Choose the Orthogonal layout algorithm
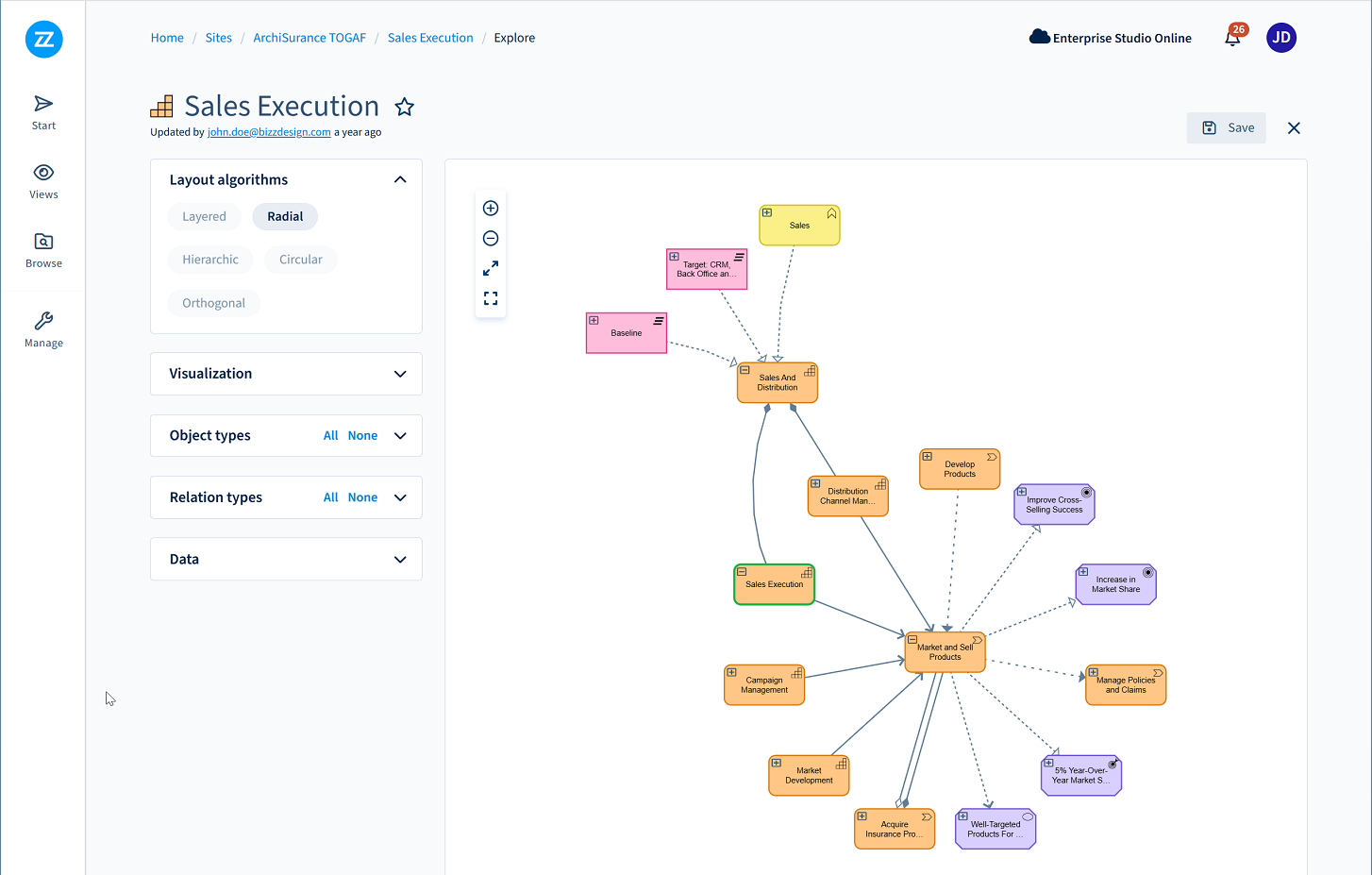The height and width of the screenshot is (875, 1372). pos(213,303)
